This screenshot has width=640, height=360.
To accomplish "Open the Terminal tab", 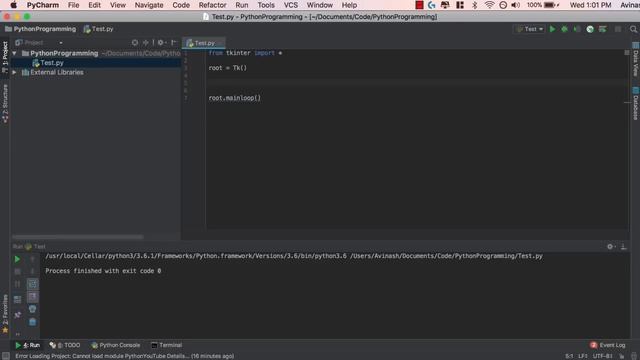I will (x=167, y=345).
